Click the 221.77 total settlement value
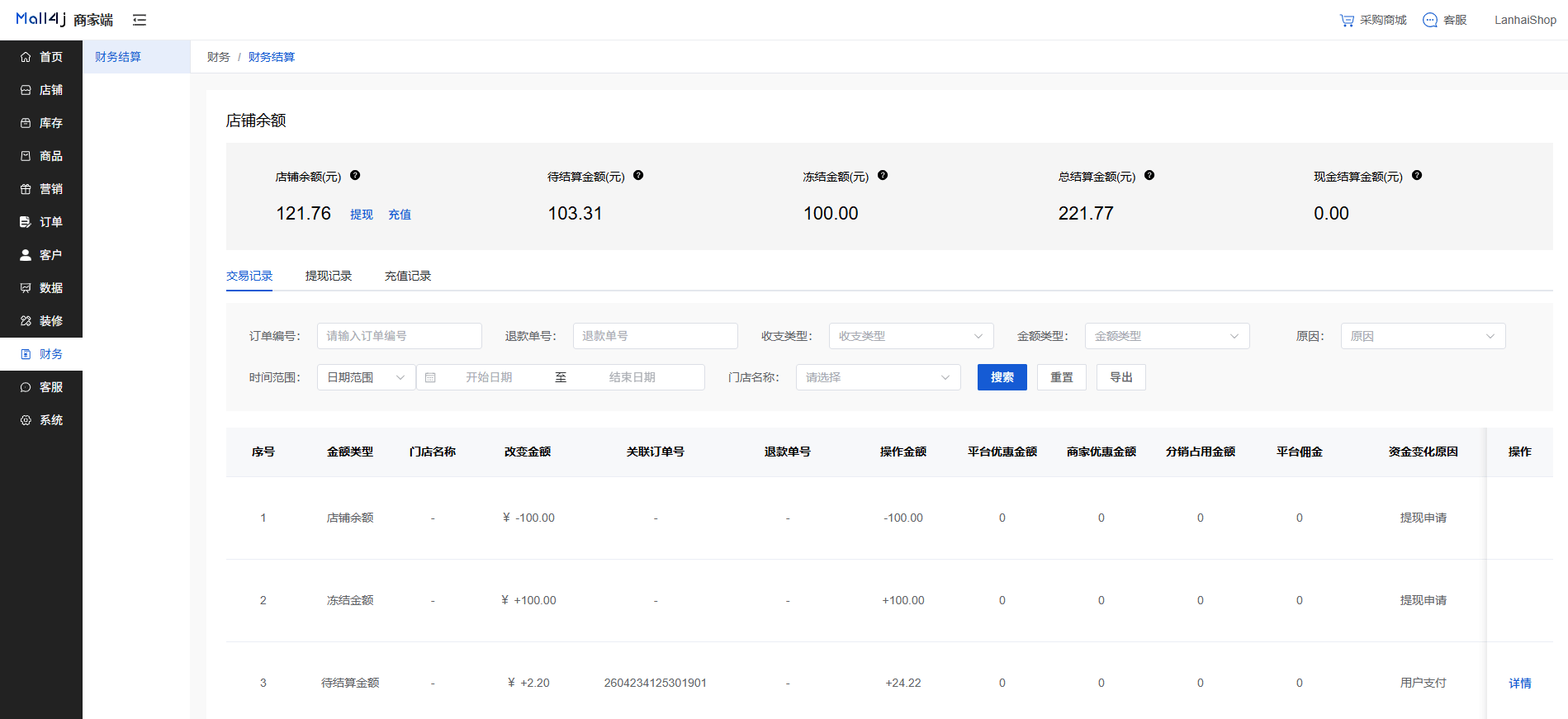Image resolution: width=1568 pixels, height=719 pixels. tap(1086, 214)
